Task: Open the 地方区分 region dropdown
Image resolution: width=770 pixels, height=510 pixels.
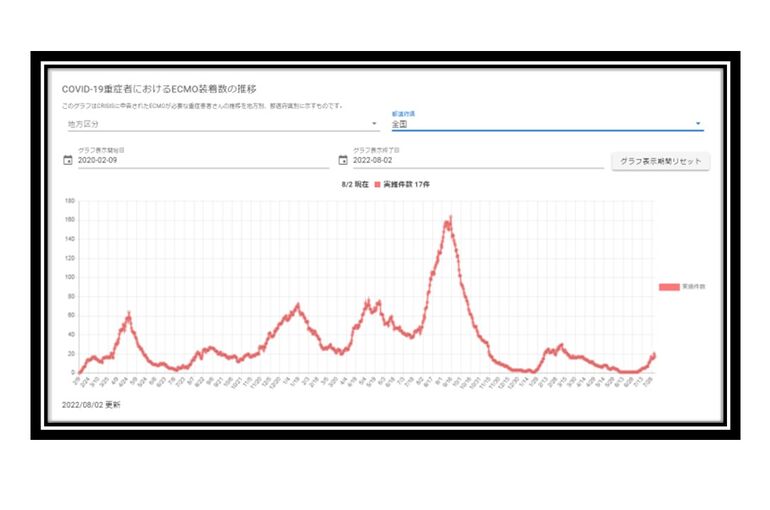Action: click(x=223, y=124)
